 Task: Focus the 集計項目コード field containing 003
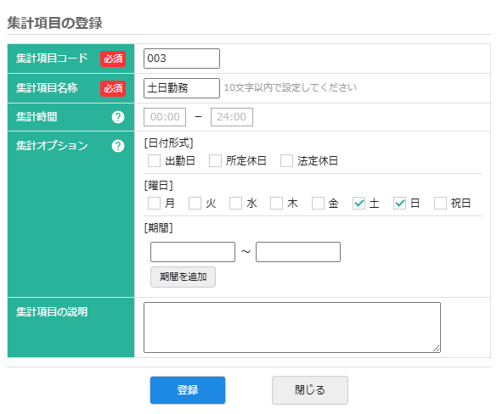[182, 58]
